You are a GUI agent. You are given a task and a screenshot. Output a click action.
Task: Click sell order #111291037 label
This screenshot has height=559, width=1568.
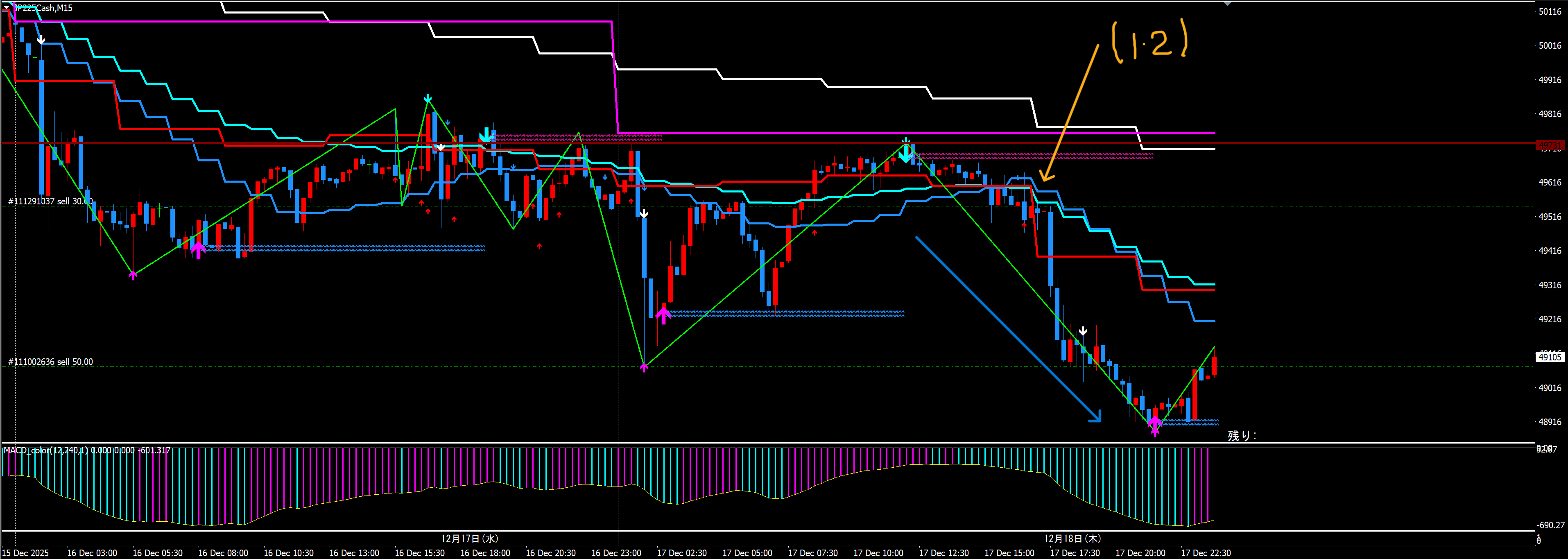(x=50, y=201)
